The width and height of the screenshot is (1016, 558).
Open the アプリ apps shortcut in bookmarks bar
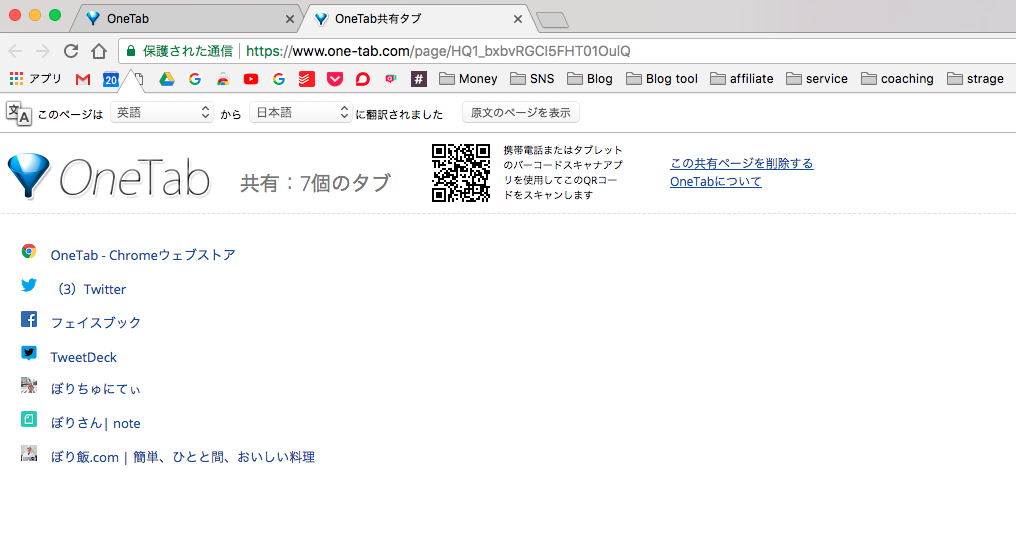coord(35,79)
